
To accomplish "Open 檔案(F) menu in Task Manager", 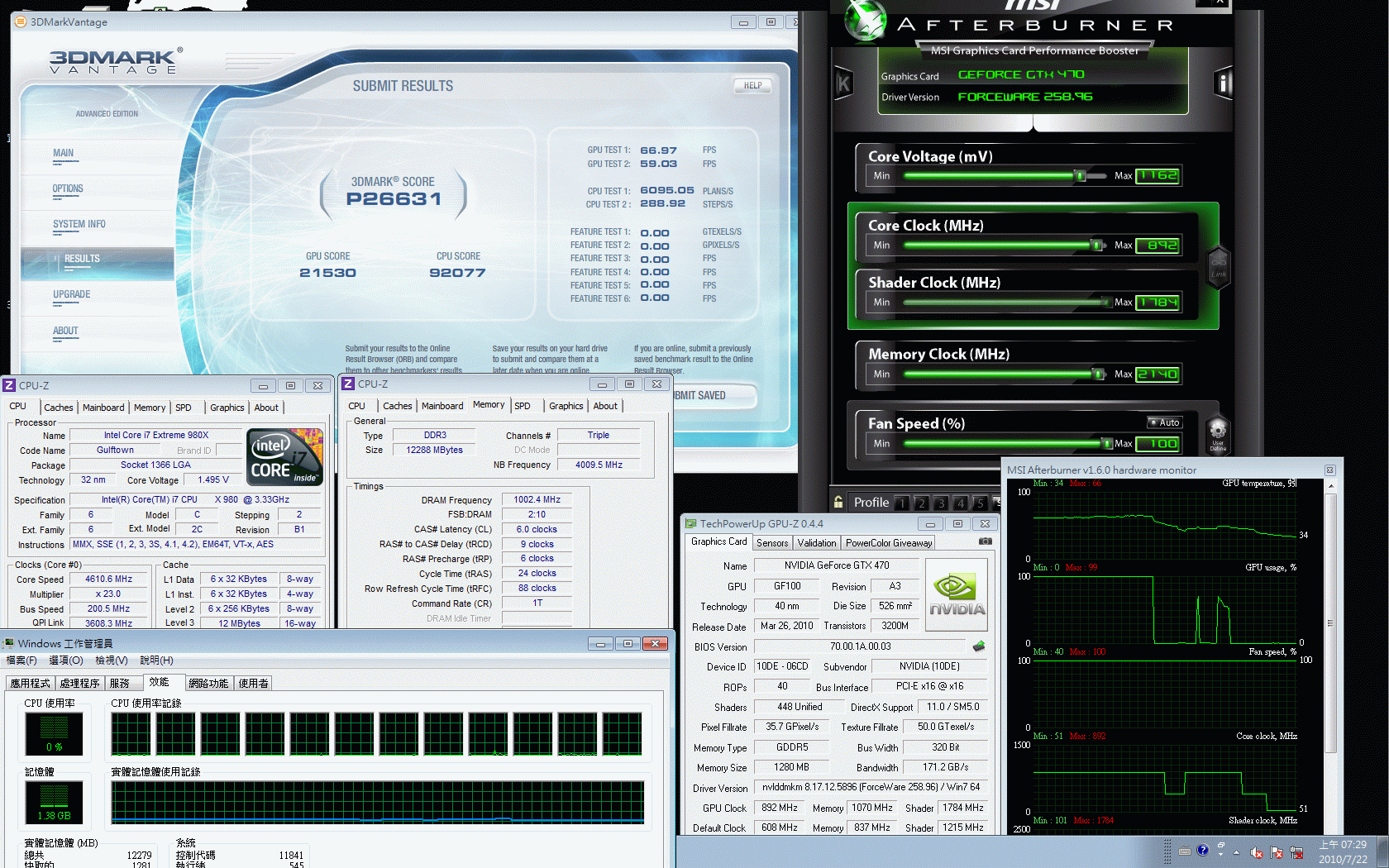I will 21,661.
